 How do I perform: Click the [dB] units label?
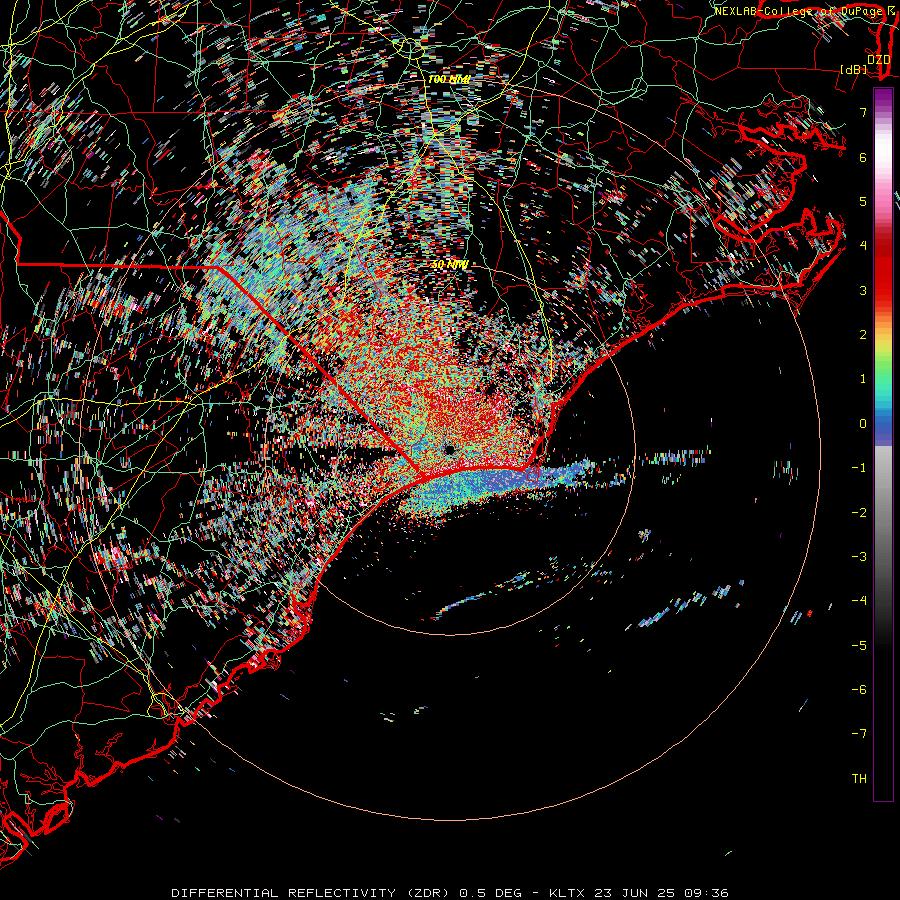pyautogui.click(x=853, y=69)
